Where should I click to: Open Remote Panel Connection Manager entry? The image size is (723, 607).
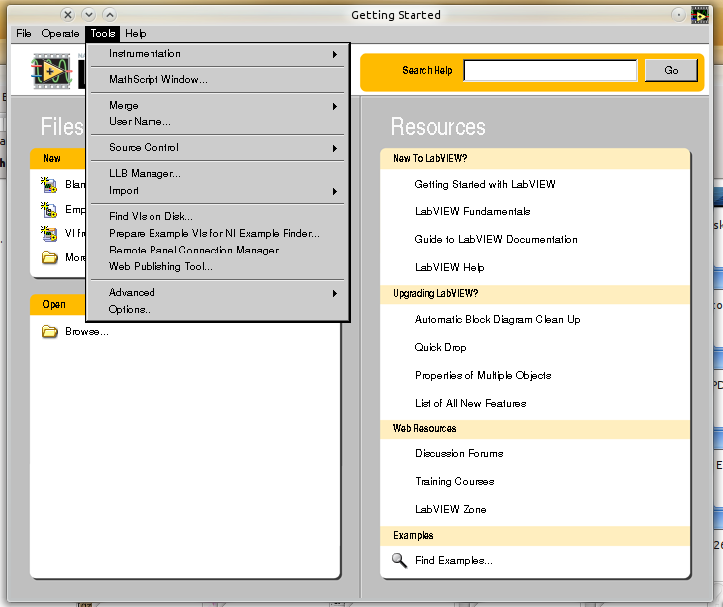click(x=217, y=250)
